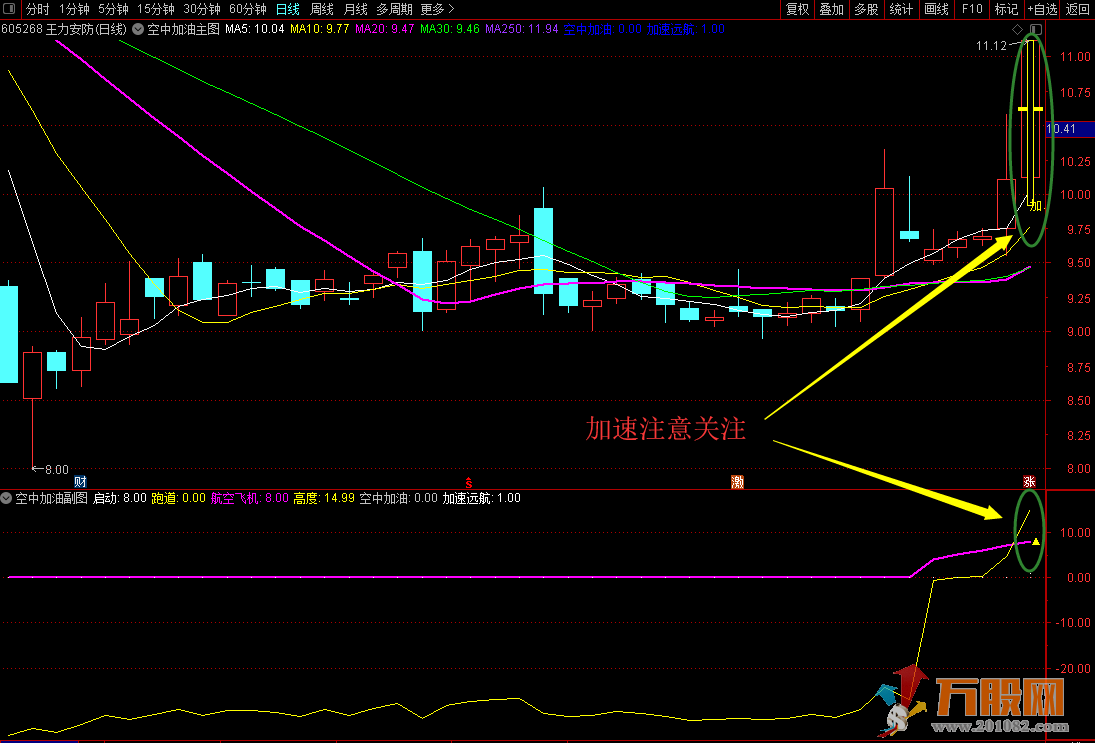Open the 画线 drawing tools

point(936,9)
